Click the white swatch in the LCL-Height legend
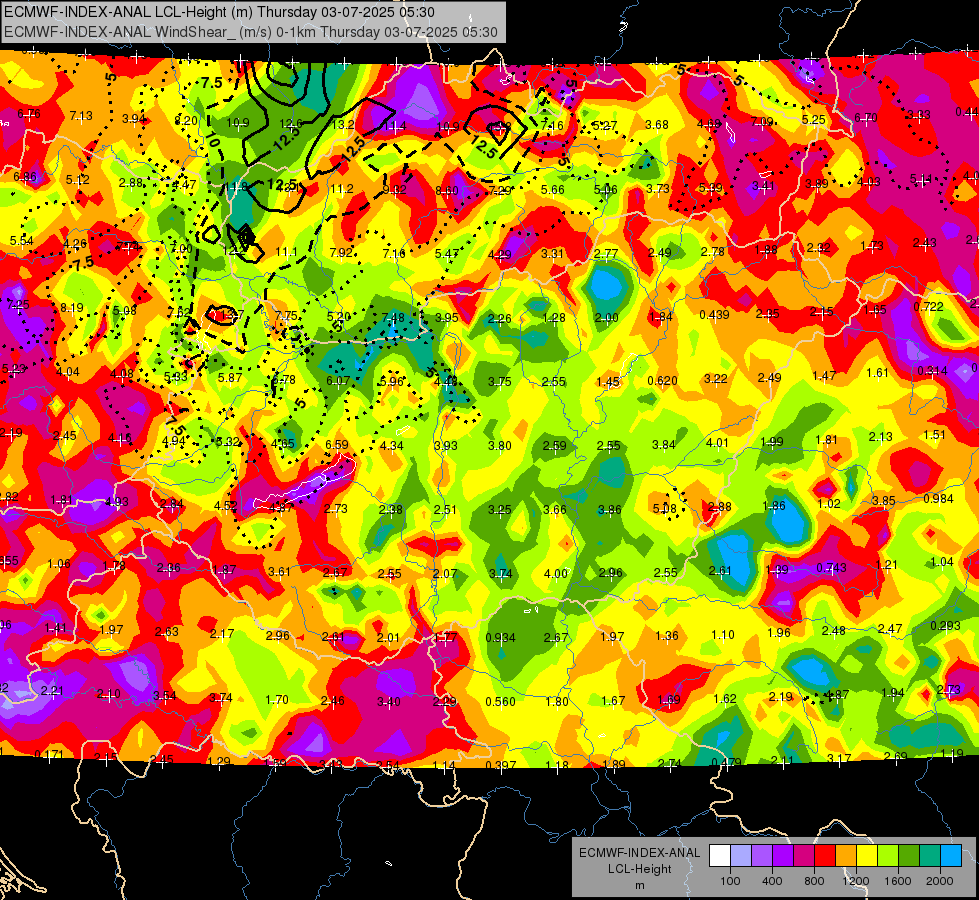The height and width of the screenshot is (900, 979). 720,856
